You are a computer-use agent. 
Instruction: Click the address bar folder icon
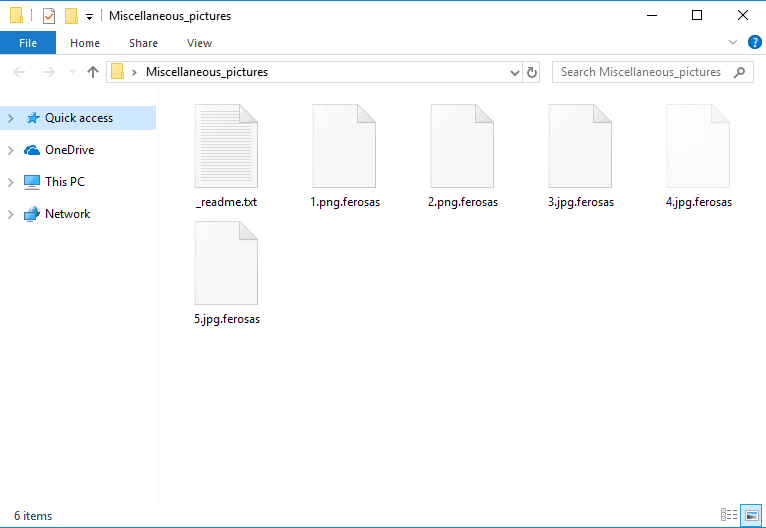[x=117, y=72]
